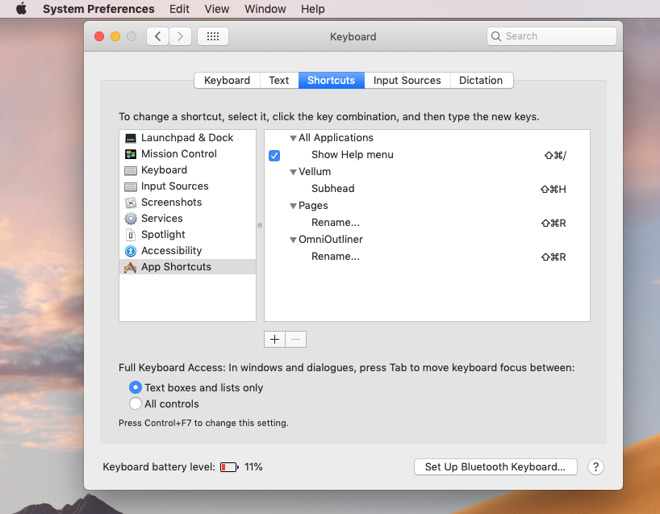Click the Accessibility category icon
The width and height of the screenshot is (660, 514).
(x=130, y=251)
